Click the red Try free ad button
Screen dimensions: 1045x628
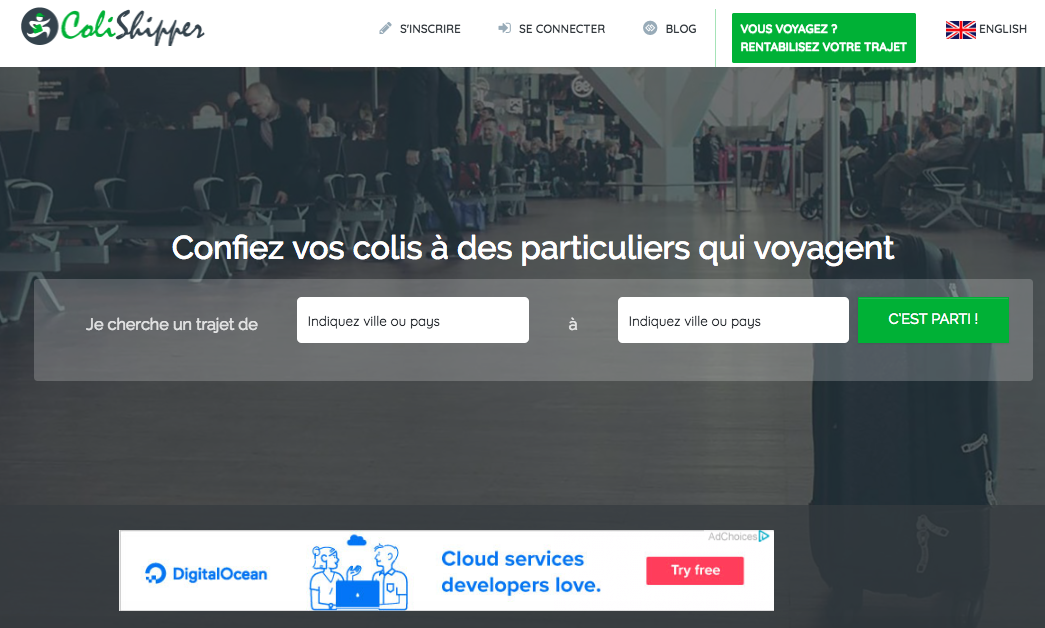695,570
